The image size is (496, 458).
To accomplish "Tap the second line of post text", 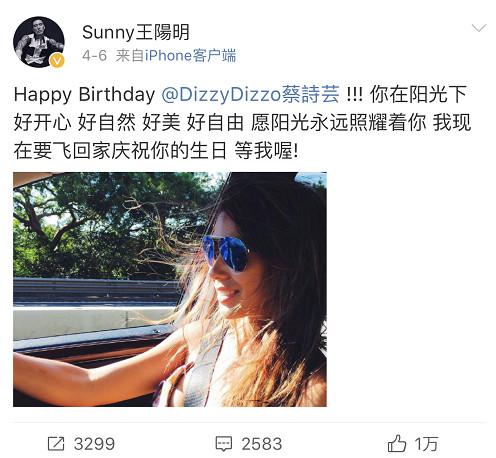I will click(242, 122).
